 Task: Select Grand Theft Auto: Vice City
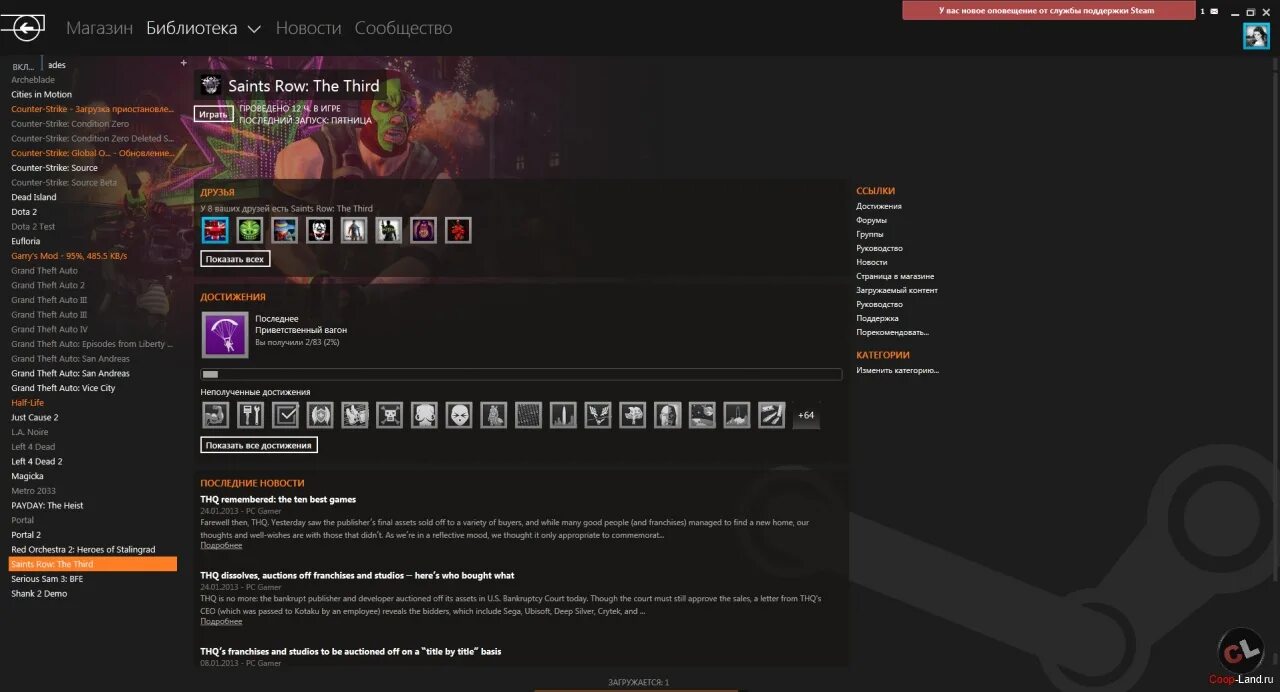(x=63, y=388)
